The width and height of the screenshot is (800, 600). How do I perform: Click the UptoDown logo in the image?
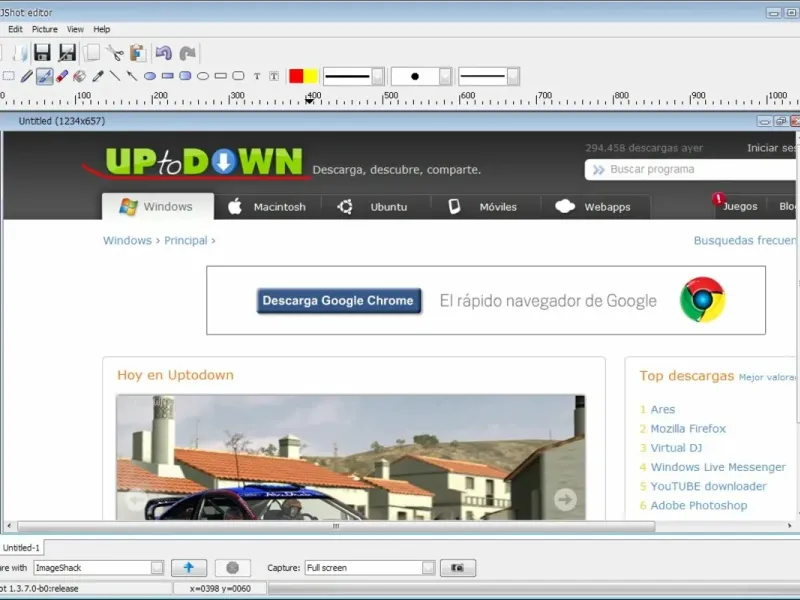point(204,162)
